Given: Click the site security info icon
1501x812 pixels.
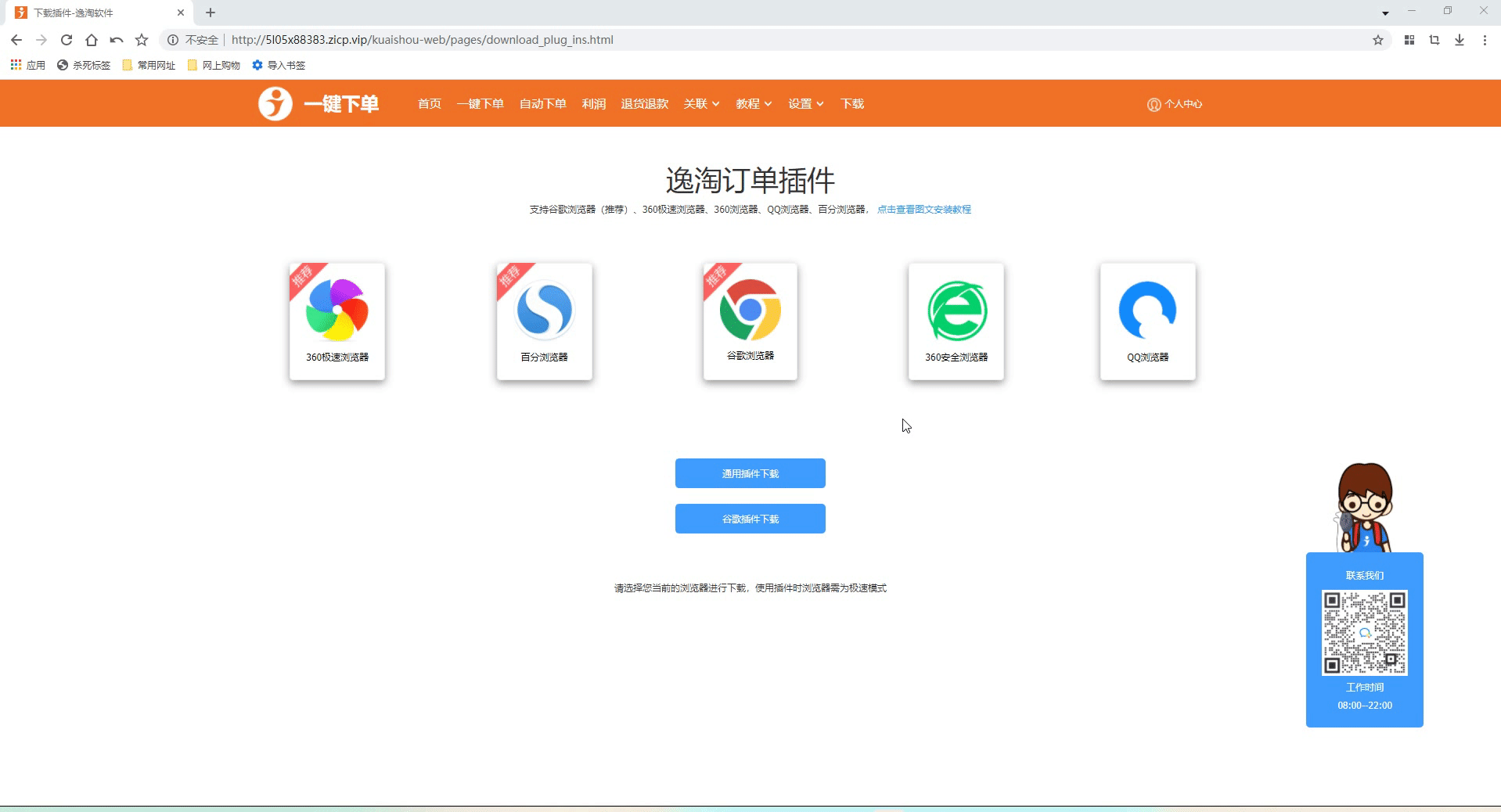Looking at the screenshot, I should (x=173, y=40).
